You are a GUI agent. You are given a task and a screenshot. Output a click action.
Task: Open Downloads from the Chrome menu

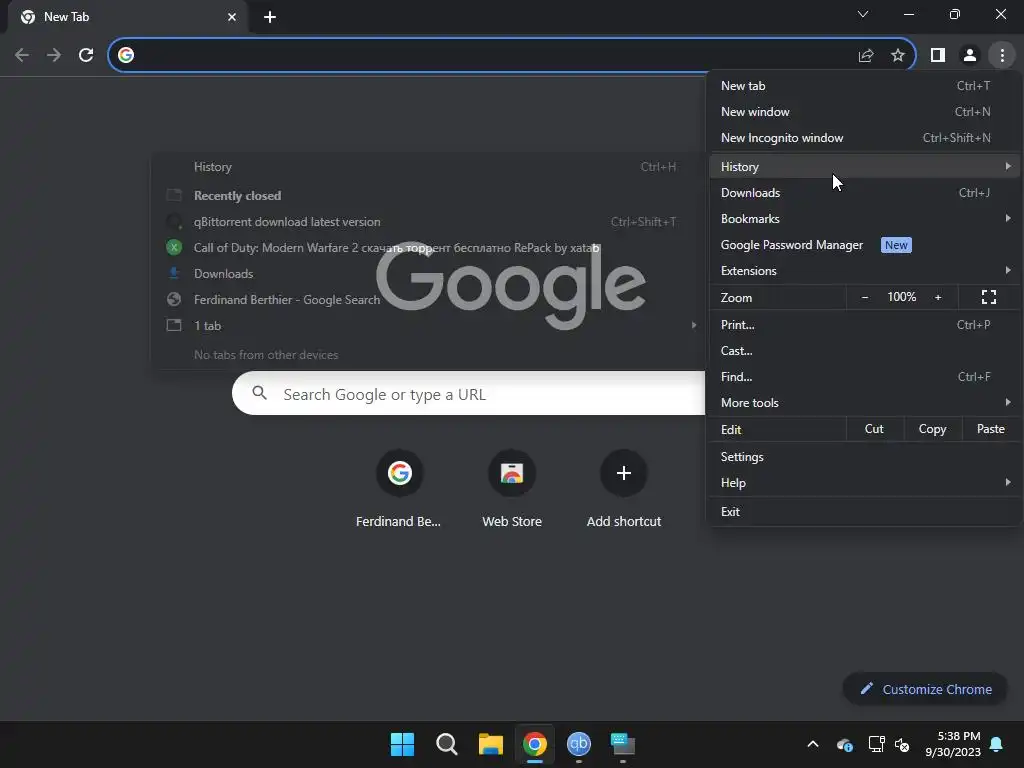[864, 193]
